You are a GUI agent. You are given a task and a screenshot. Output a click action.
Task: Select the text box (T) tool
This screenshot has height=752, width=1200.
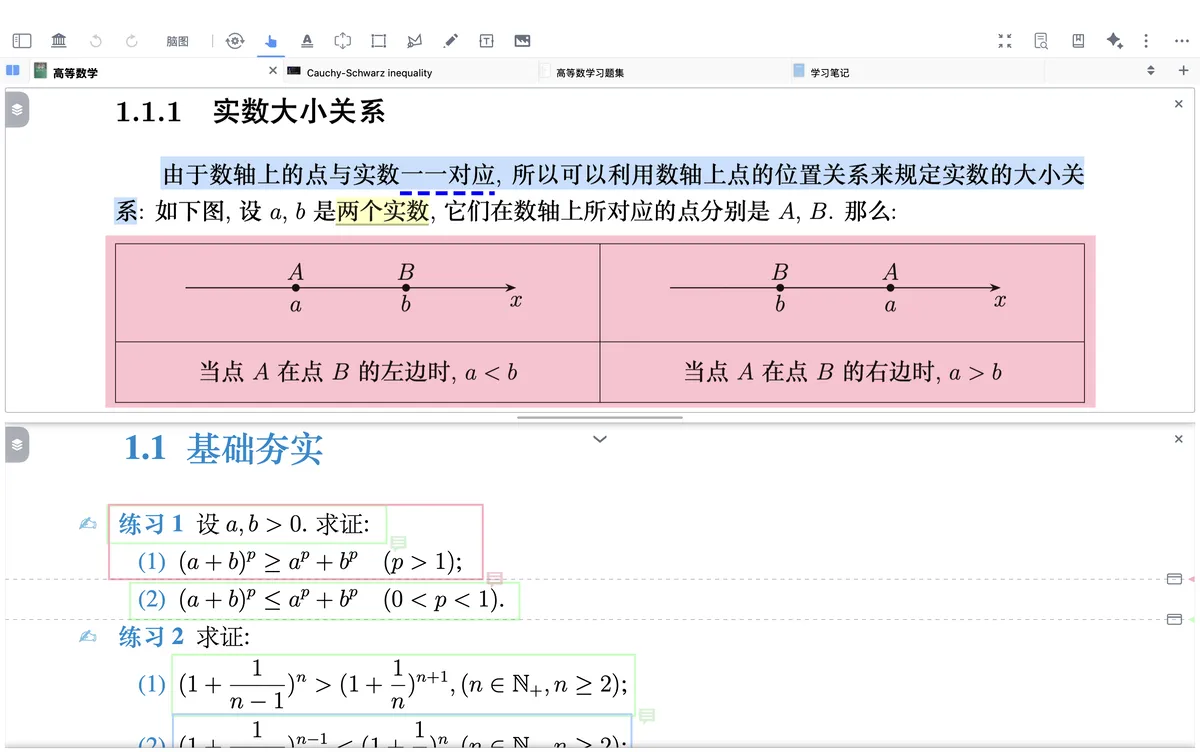pos(486,41)
